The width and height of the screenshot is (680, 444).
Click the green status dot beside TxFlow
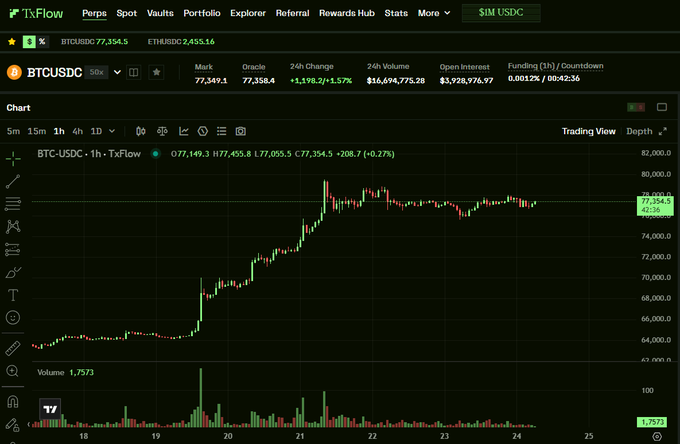click(x=155, y=153)
